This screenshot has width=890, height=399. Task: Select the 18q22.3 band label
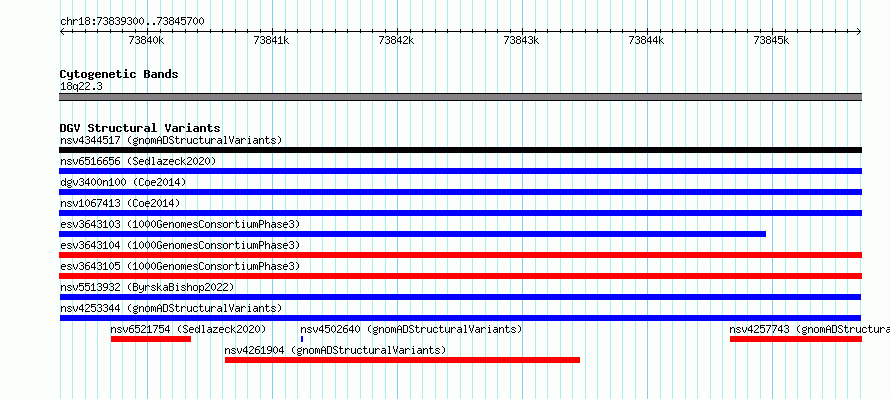pos(81,86)
